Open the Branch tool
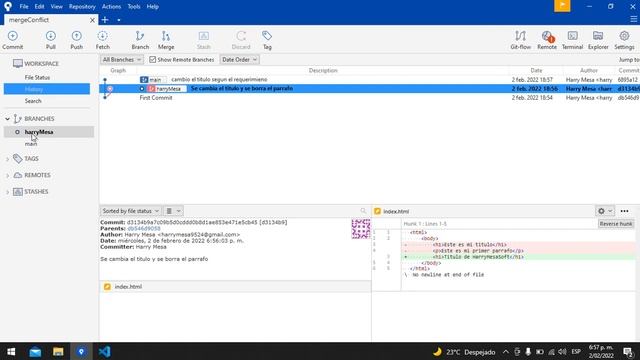The width and height of the screenshot is (640, 360). click(x=140, y=40)
